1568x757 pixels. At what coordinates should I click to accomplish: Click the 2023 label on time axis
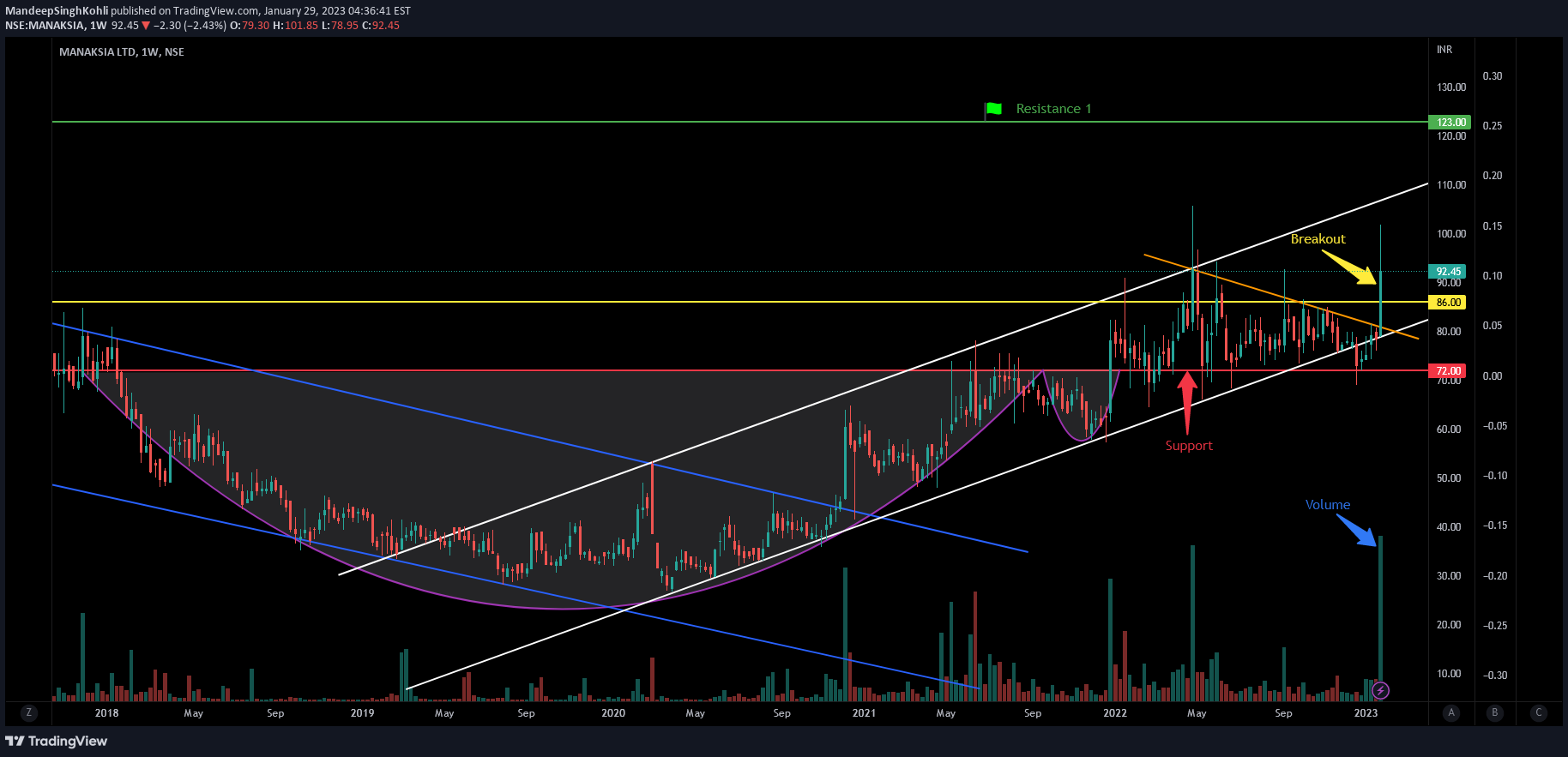pos(1366,713)
